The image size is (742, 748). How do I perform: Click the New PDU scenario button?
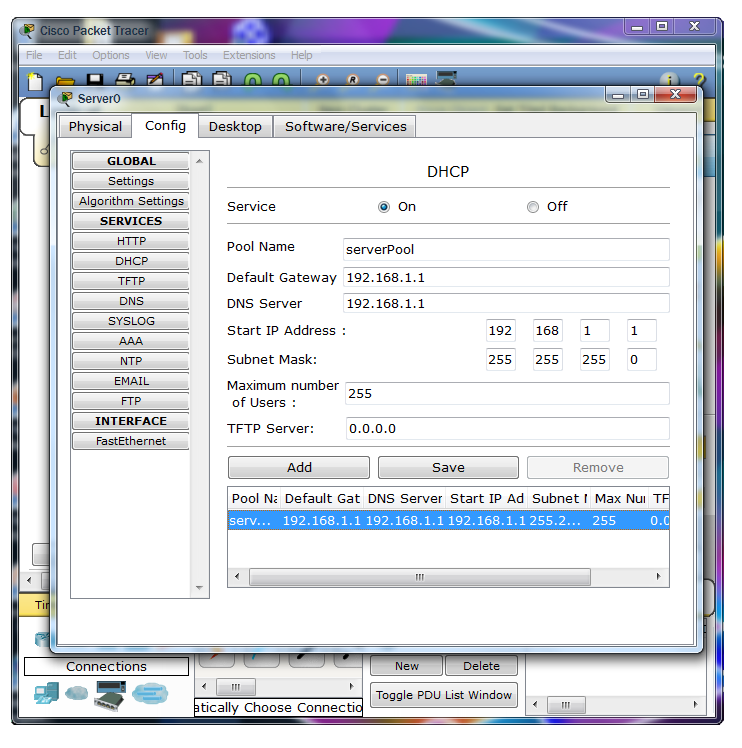(407, 666)
